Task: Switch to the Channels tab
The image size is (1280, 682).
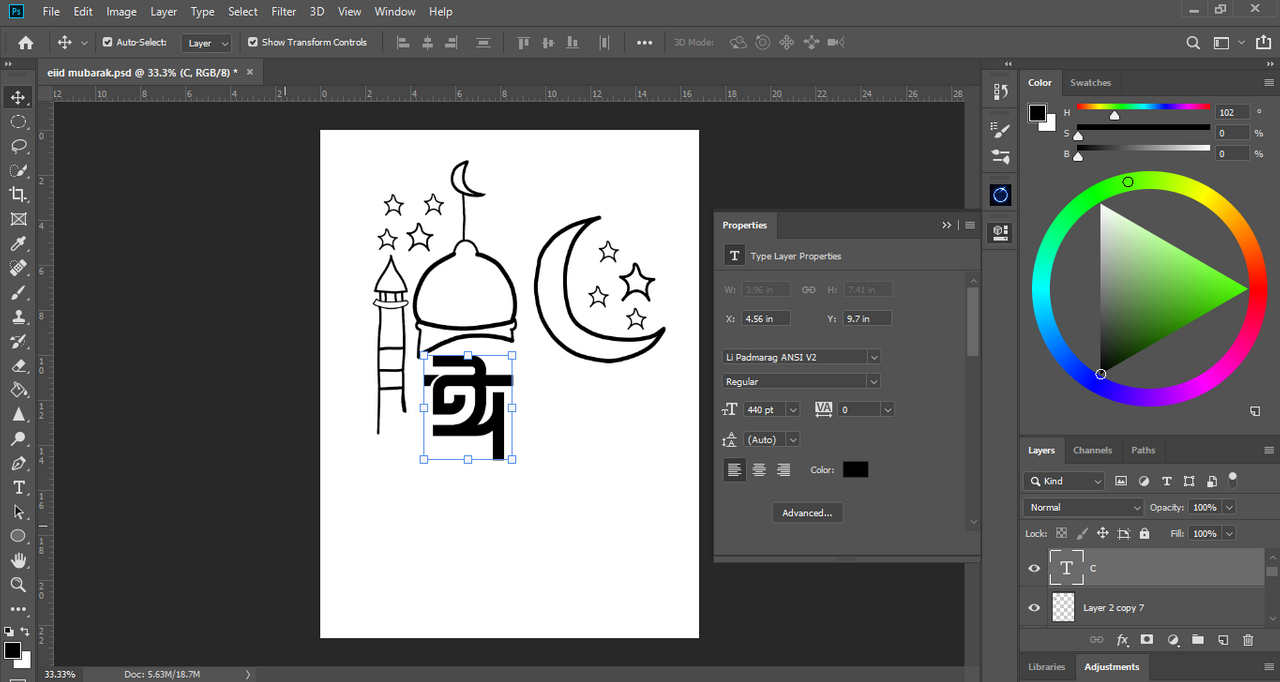Action: click(1092, 450)
